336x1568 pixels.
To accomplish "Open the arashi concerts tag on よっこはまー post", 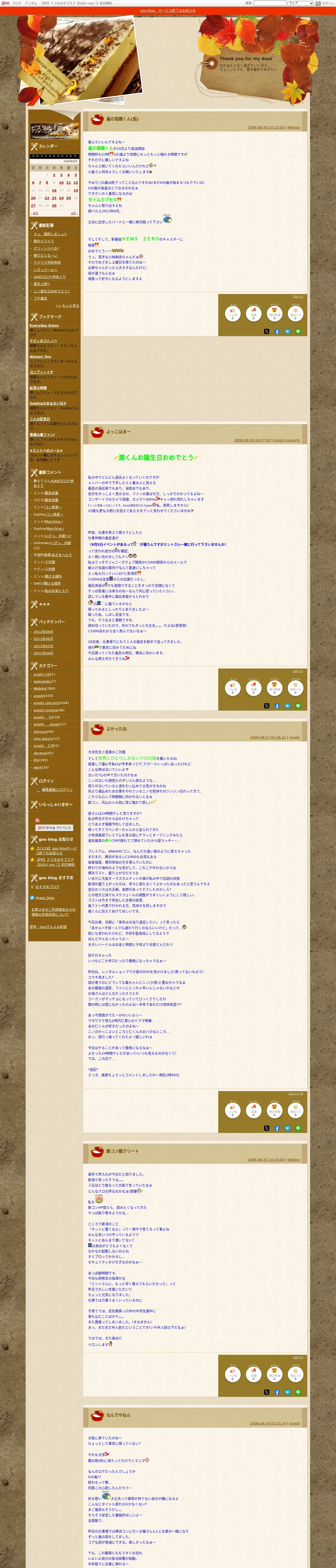I will 287,440.
